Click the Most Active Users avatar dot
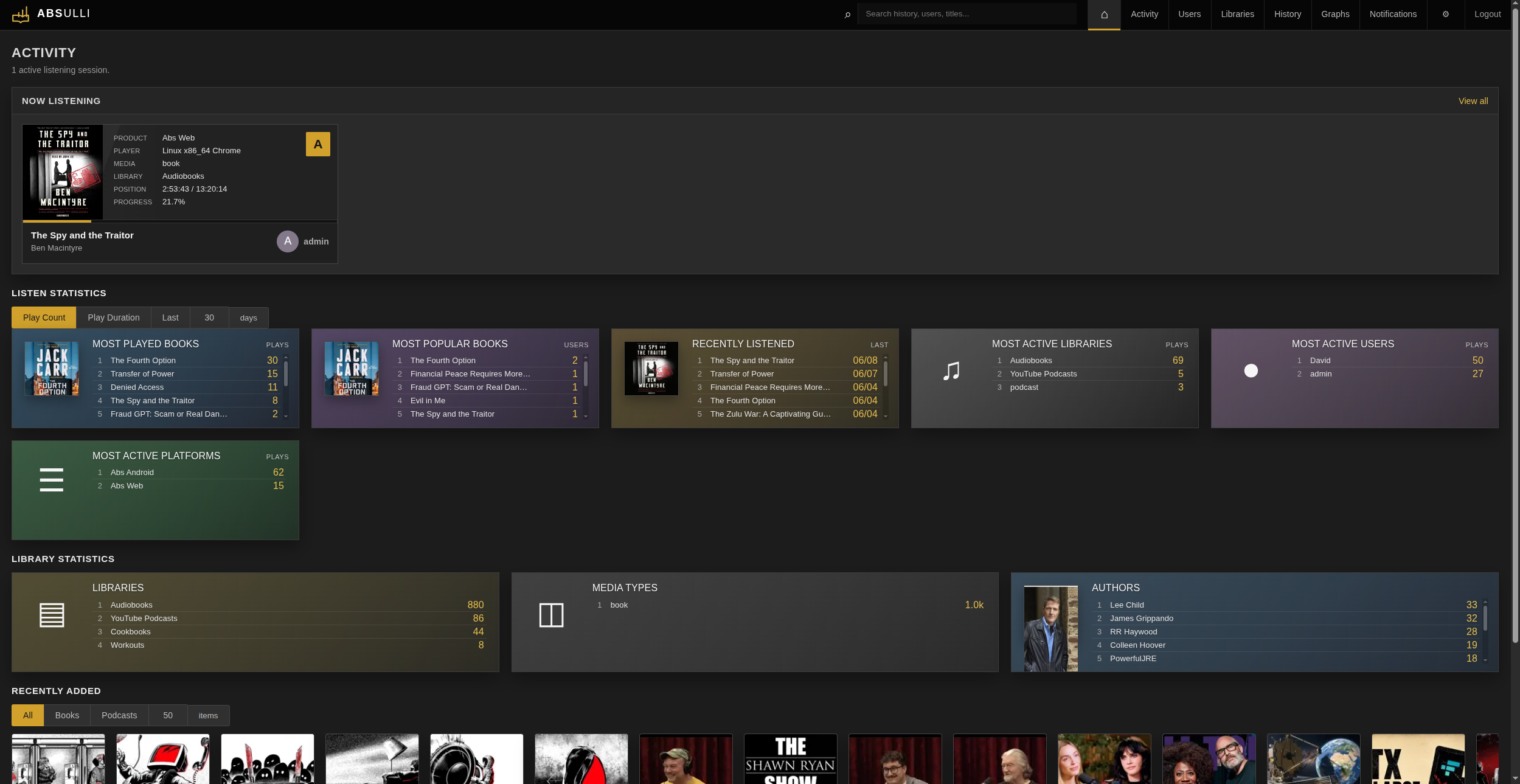Screen dimensions: 1520x784 tap(1251, 370)
